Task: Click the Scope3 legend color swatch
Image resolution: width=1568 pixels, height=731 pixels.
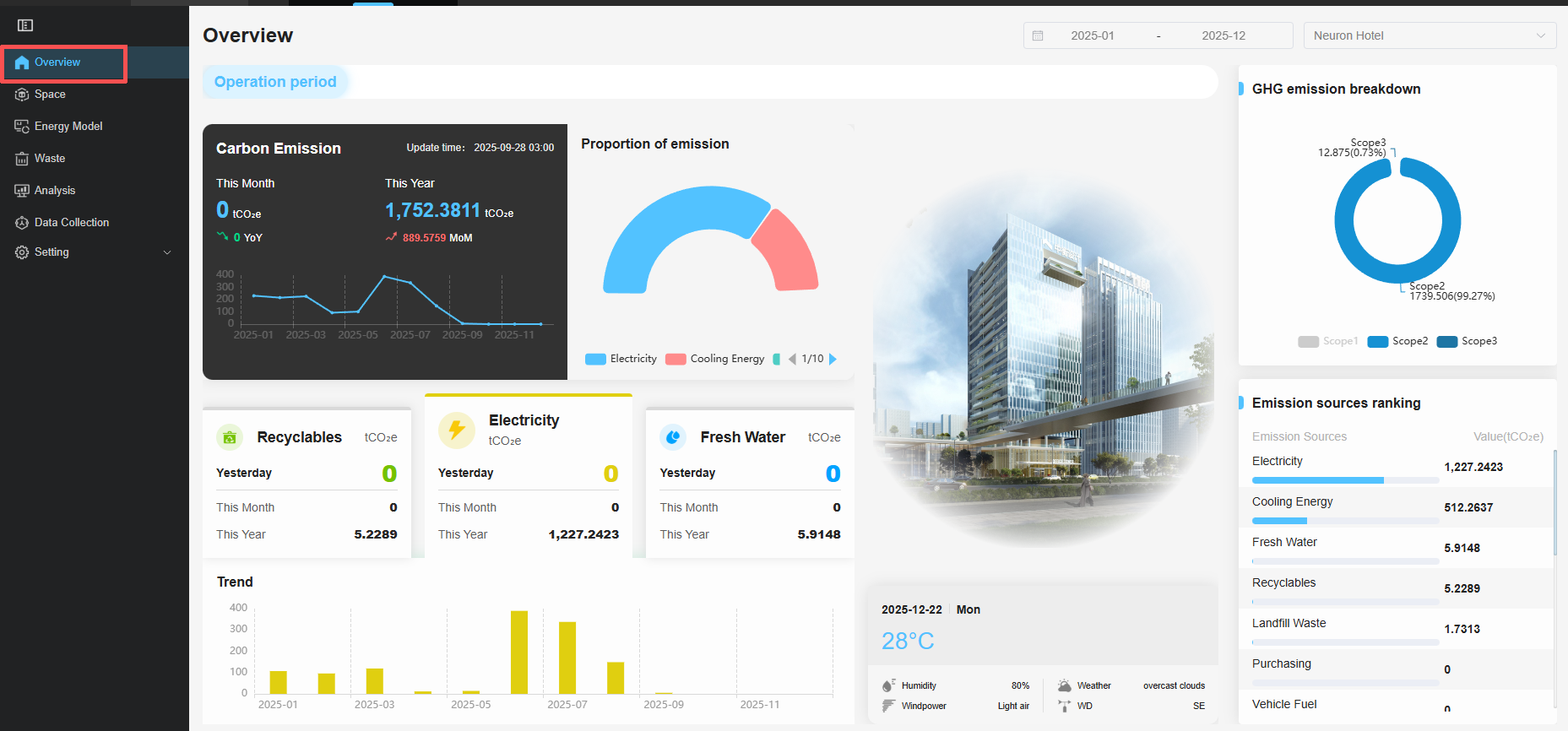Action: [1446, 341]
